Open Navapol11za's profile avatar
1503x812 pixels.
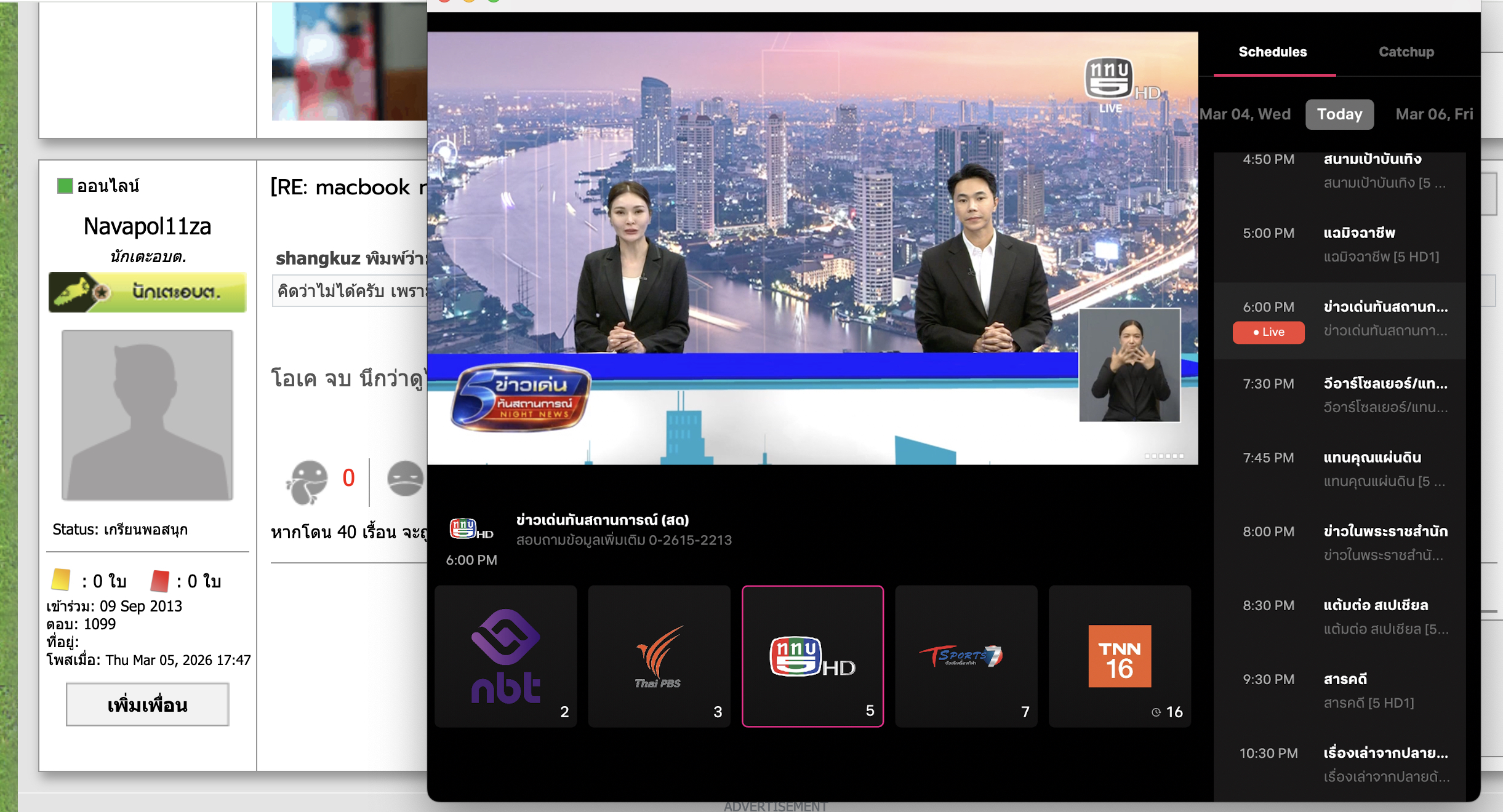(148, 415)
